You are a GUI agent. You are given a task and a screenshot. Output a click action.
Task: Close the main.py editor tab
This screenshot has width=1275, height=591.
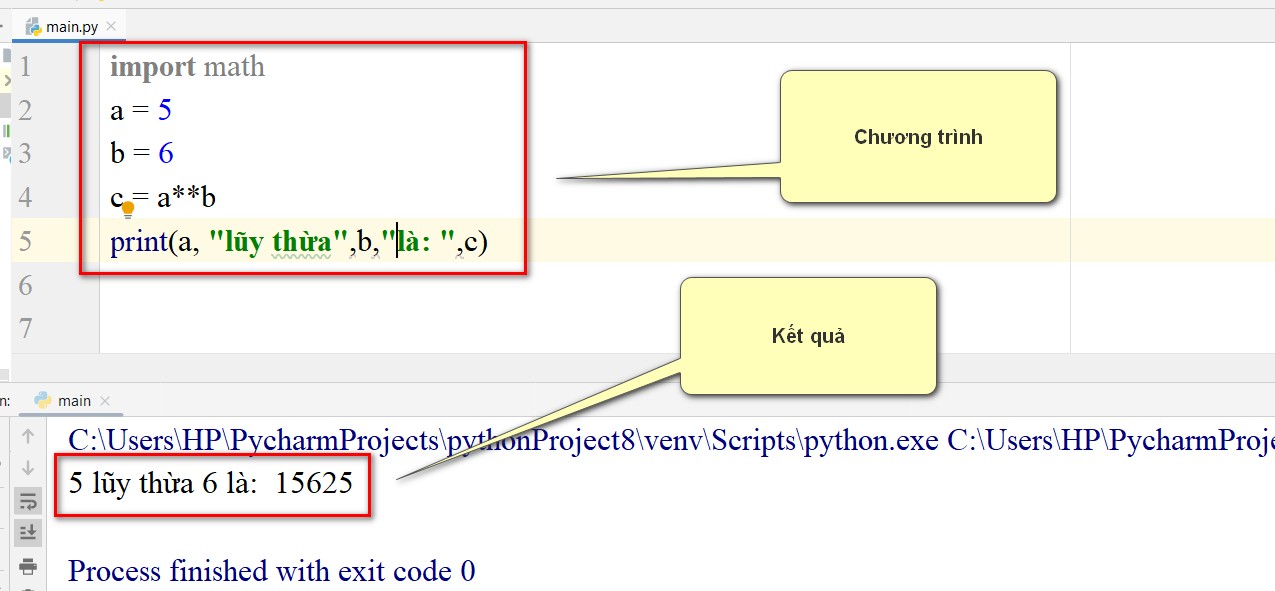click(110, 27)
